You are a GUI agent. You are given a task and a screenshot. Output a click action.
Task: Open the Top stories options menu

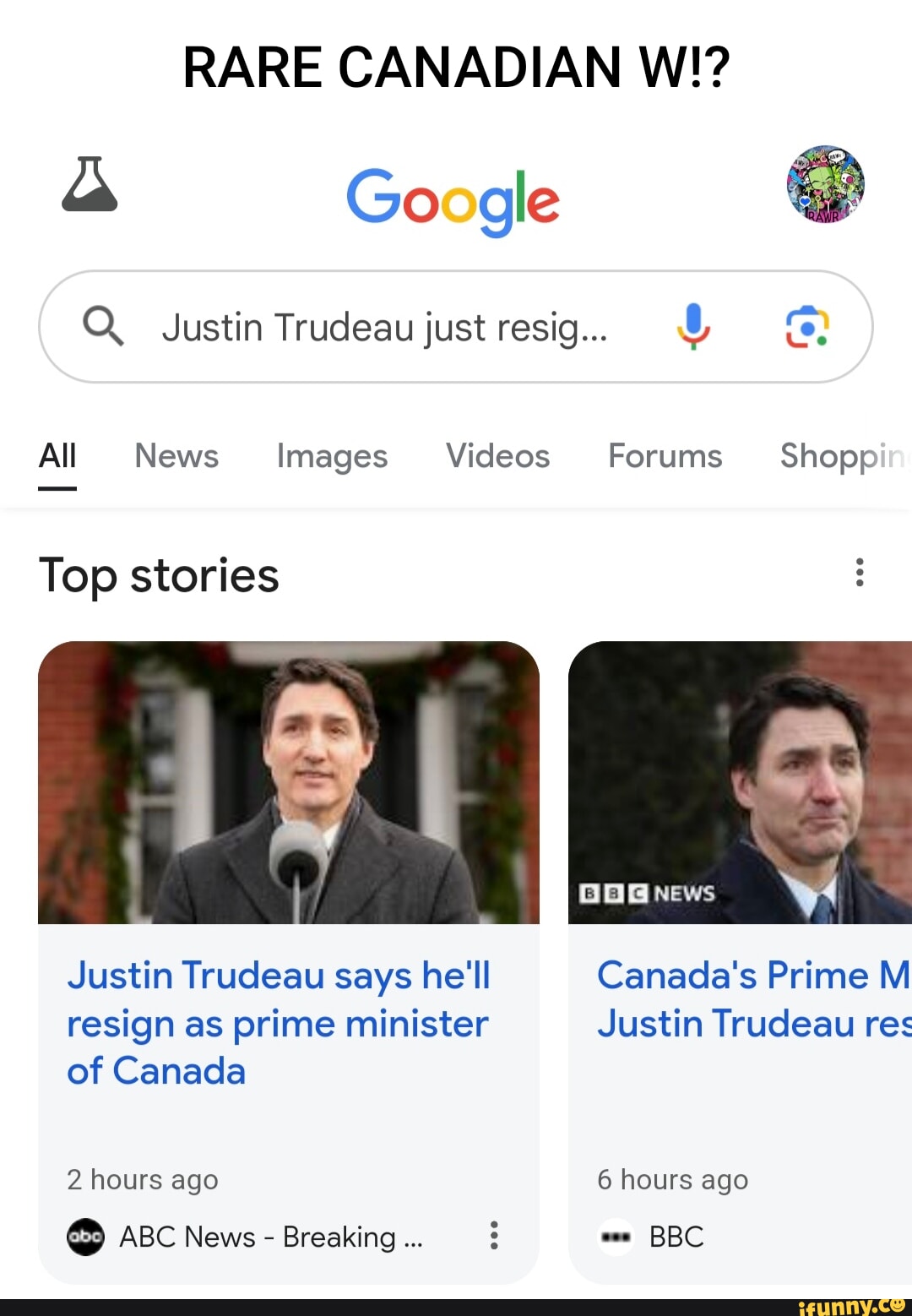coord(860,573)
